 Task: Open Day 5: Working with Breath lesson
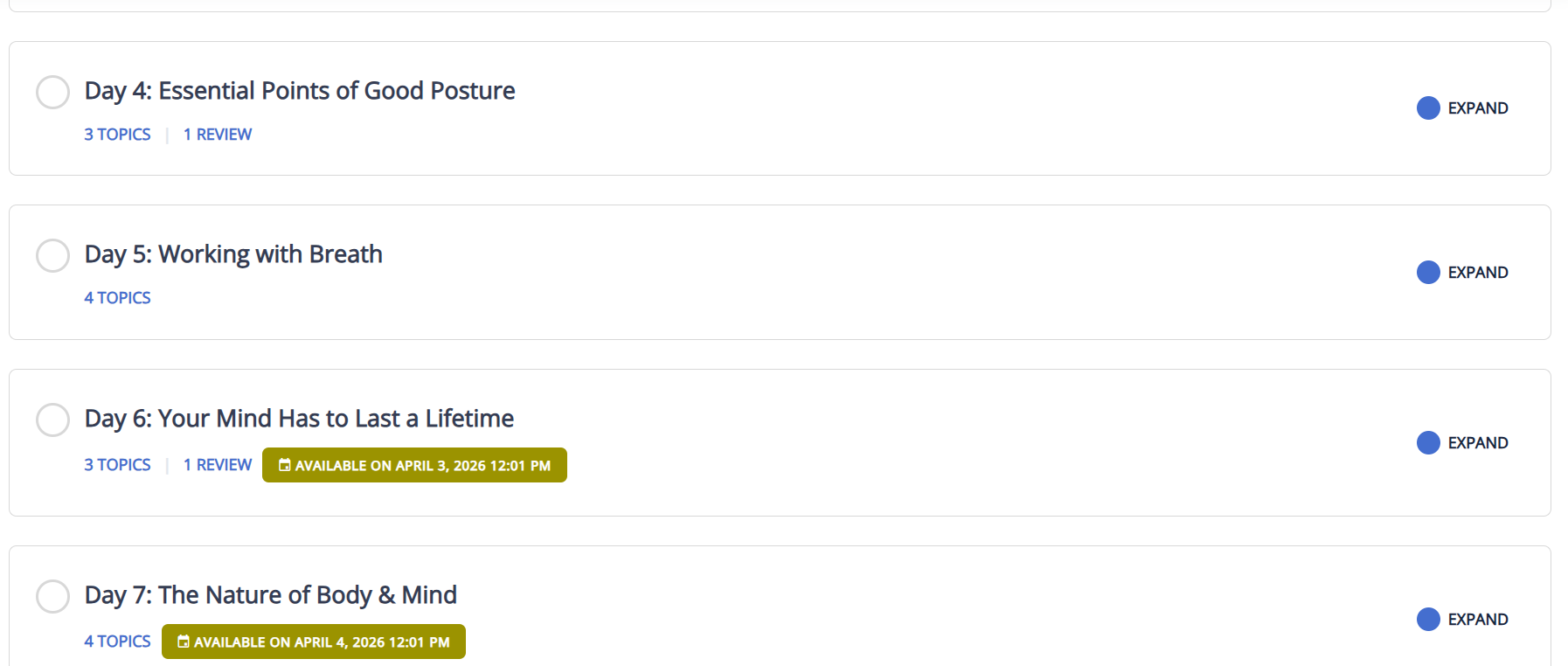233,254
